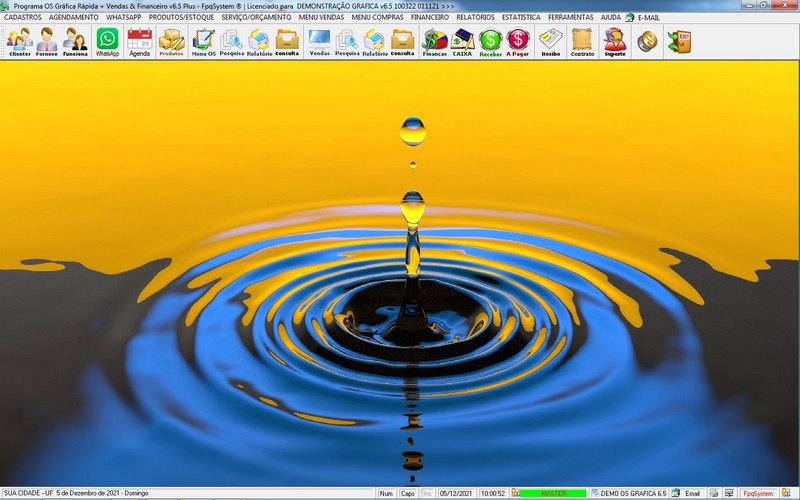The width and height of the screenshot is (800, 500).
Task: Open the SERVIÇO/ORÇAMENTO menu
Action: [256, 17]
